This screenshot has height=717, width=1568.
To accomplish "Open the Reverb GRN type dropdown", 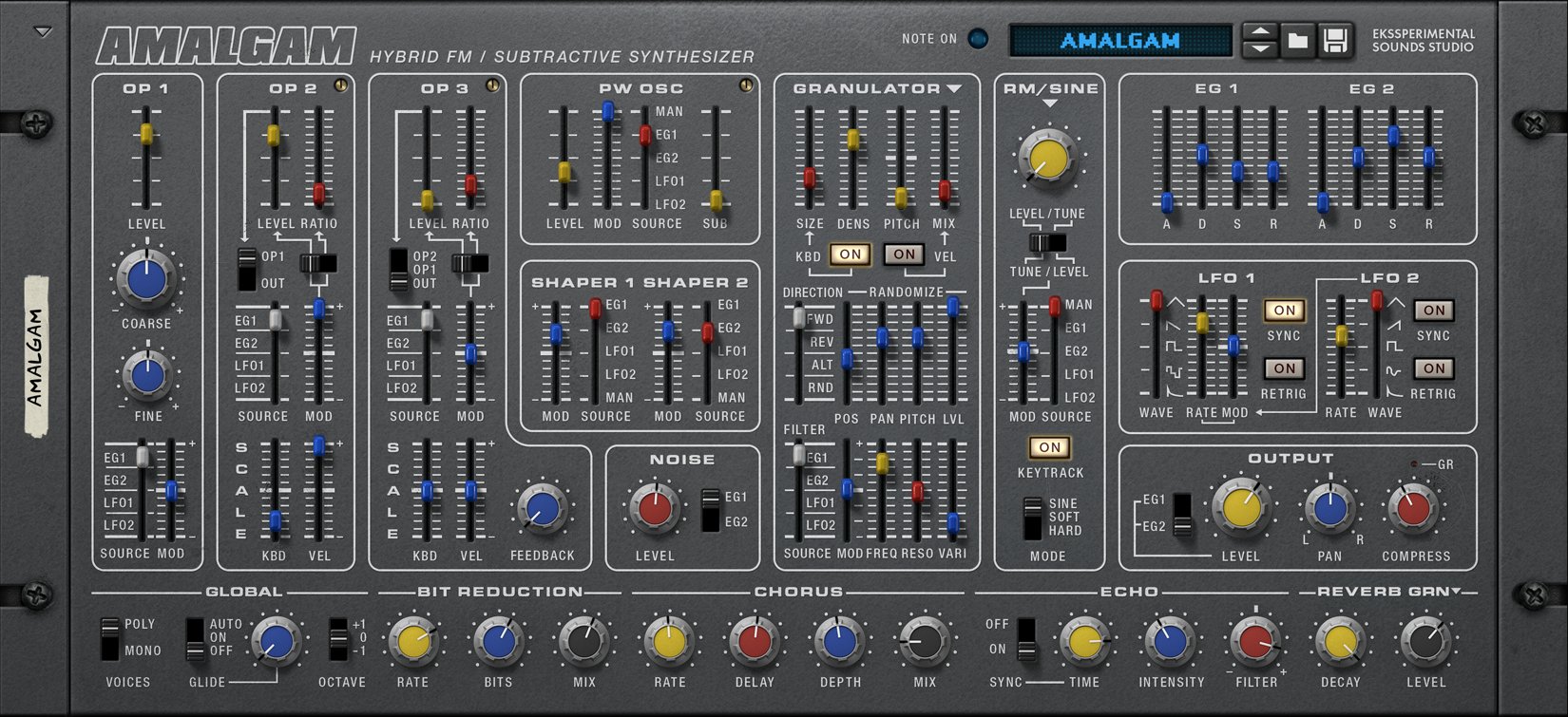I will click(1457, 592).
